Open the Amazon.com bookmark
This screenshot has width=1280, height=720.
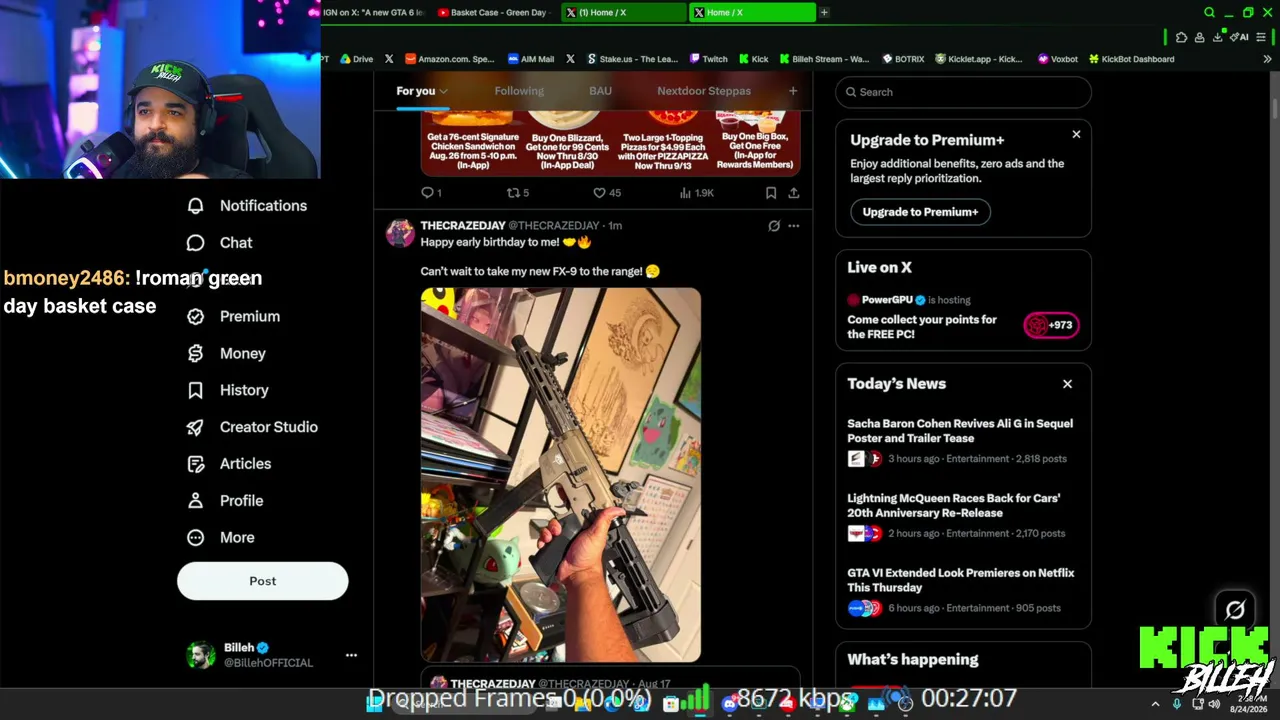(x=450, y=59)
